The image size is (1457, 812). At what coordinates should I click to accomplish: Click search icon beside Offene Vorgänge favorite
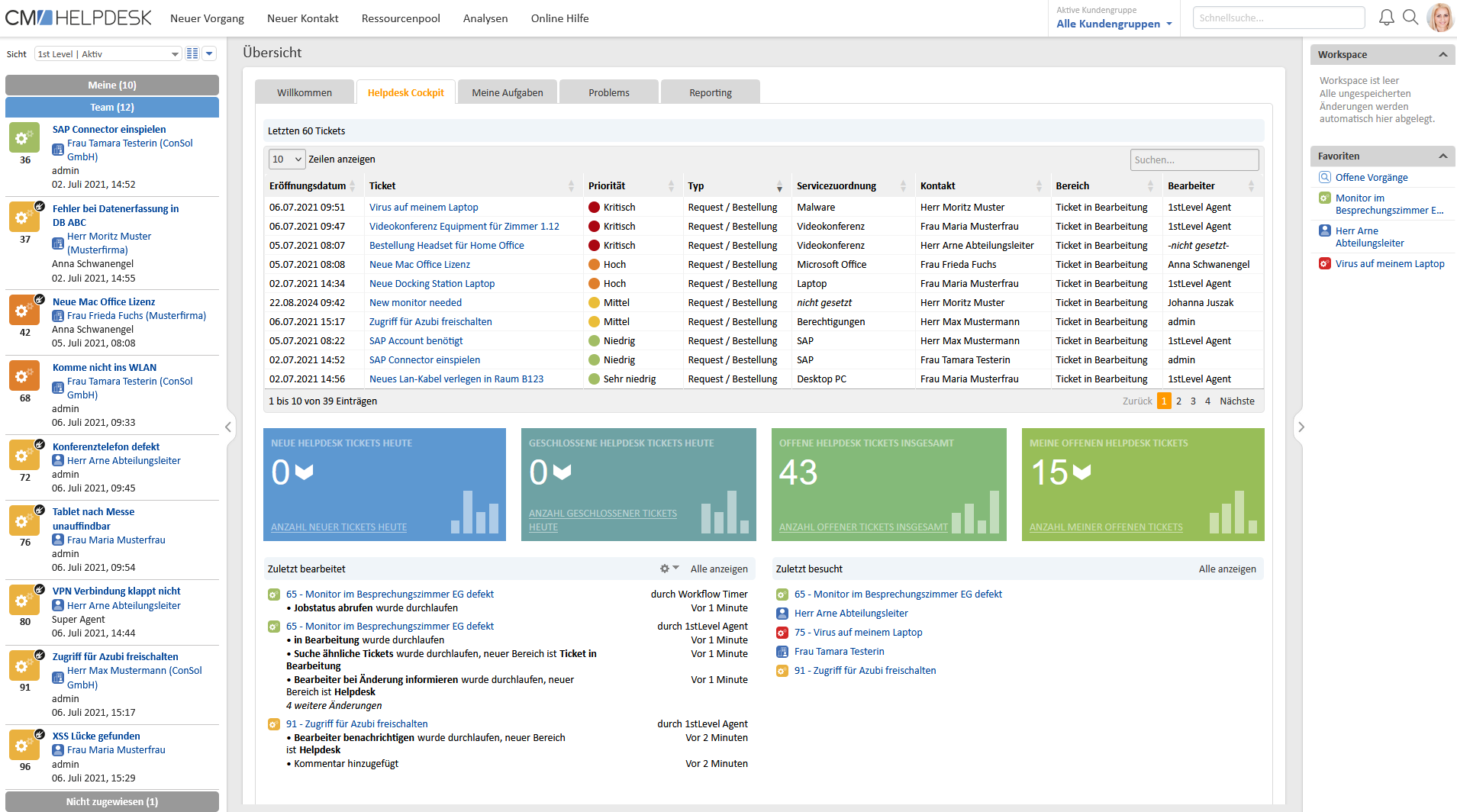1325,177
